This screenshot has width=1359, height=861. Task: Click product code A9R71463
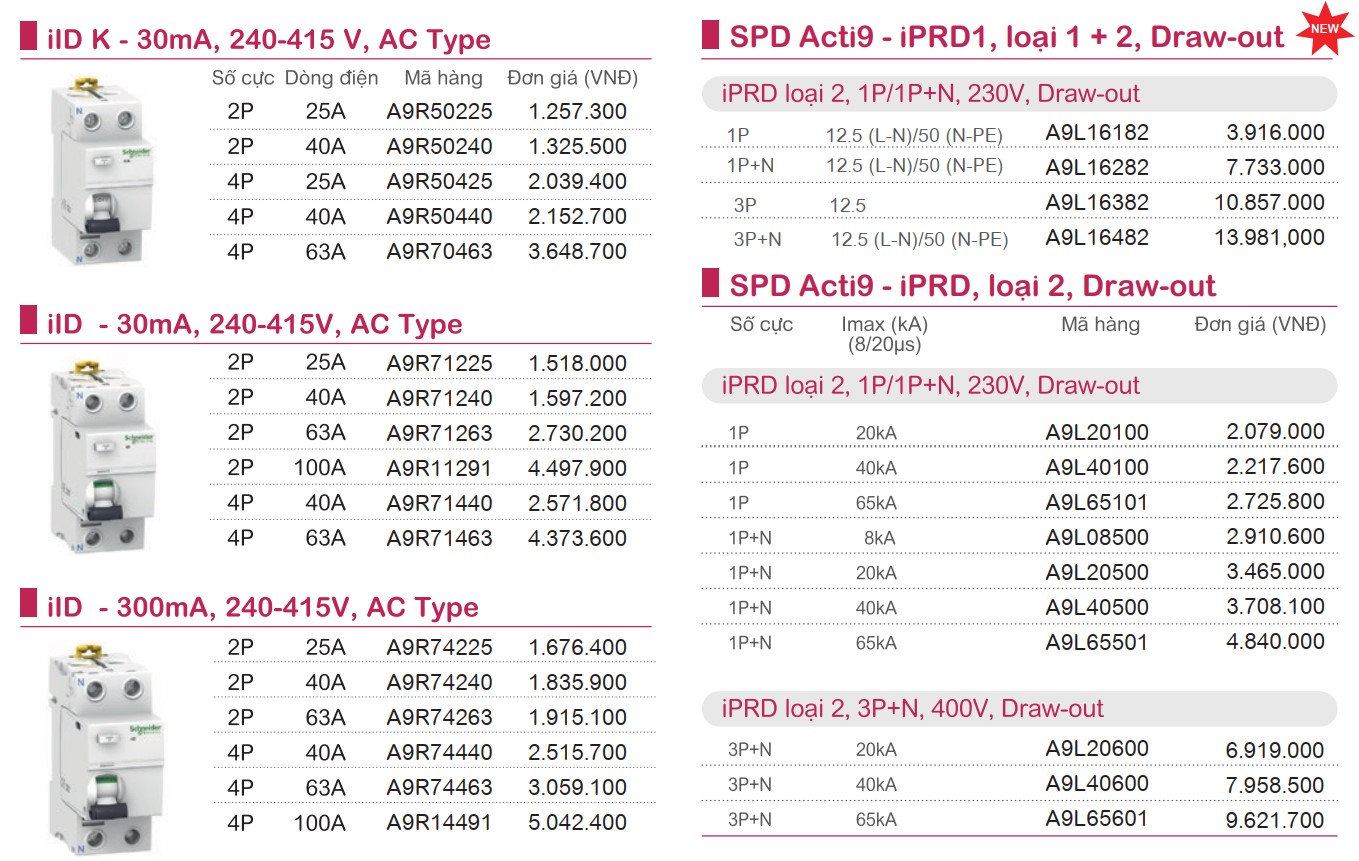point(440,539)
